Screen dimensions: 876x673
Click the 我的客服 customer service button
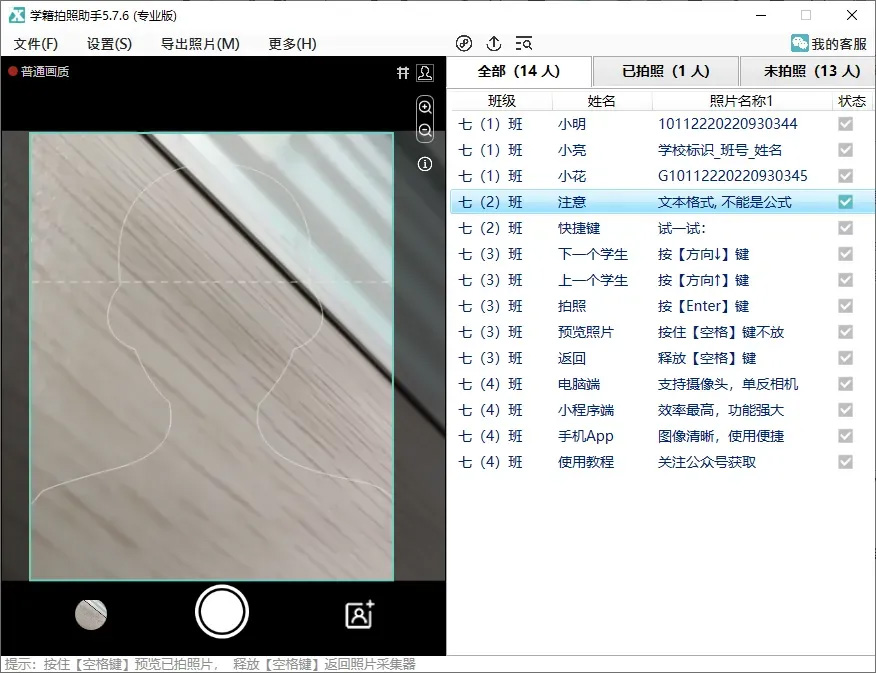click(828, 44)
